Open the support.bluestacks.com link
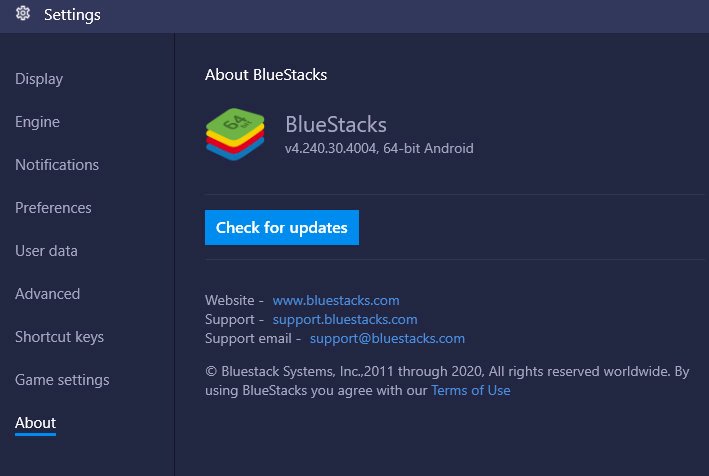This screenshot has width=709, height=476. point(345,320)
